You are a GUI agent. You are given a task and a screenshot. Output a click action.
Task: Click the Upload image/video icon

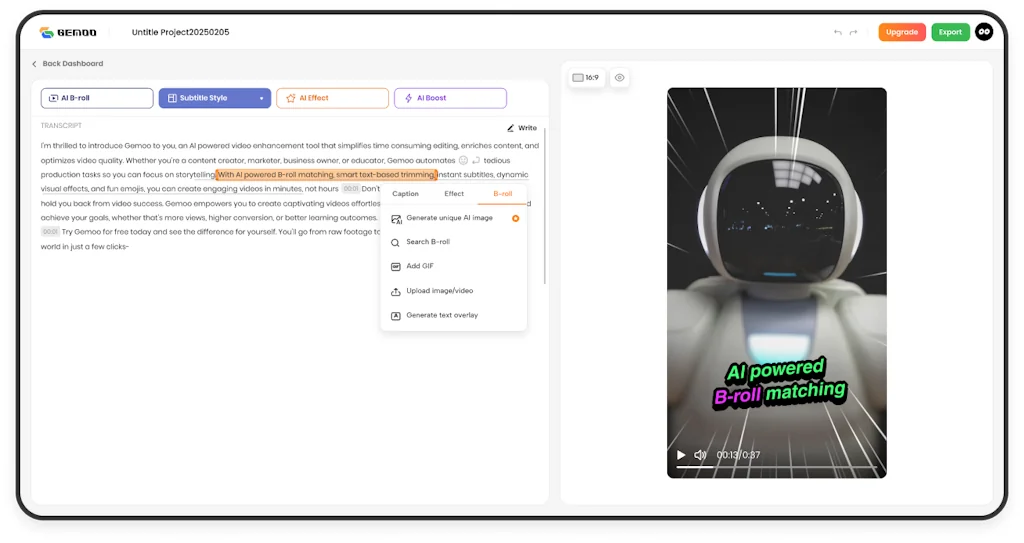pos(396,291)
